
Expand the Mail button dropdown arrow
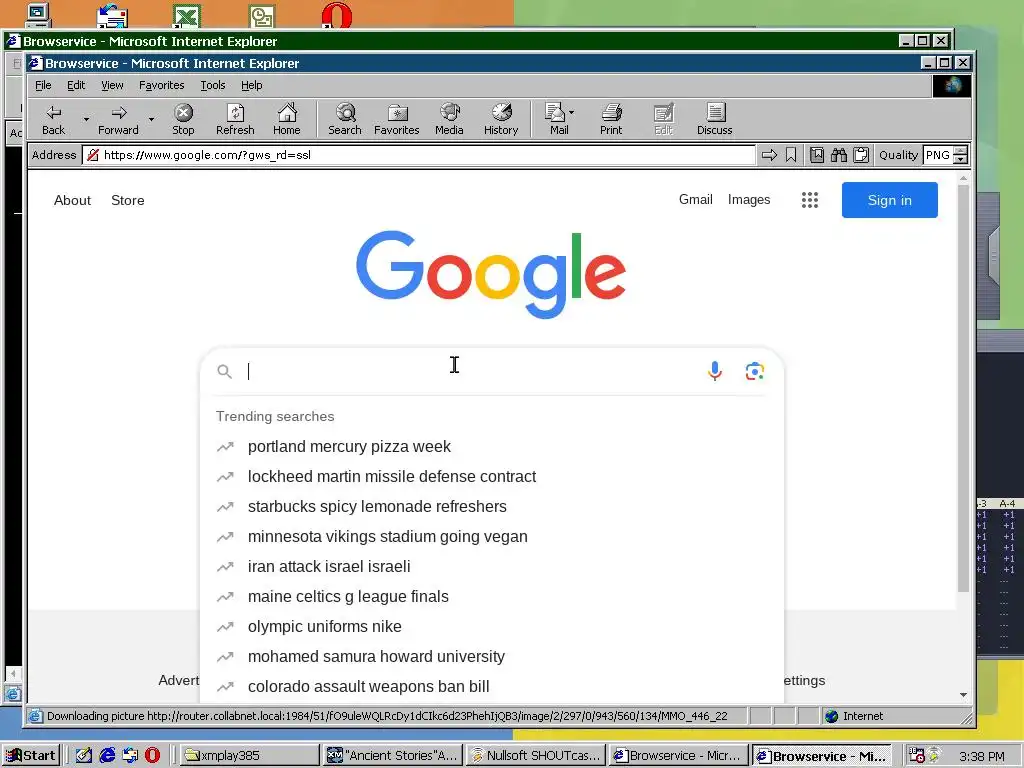571,112
